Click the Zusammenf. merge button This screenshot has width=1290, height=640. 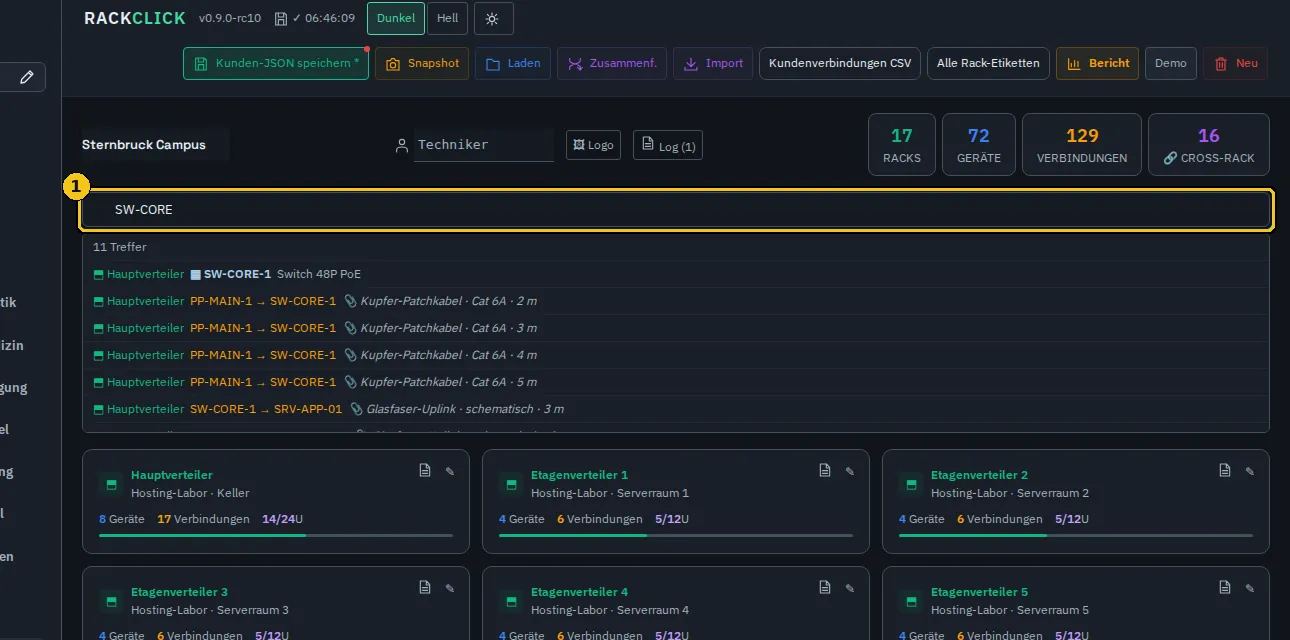612,63
